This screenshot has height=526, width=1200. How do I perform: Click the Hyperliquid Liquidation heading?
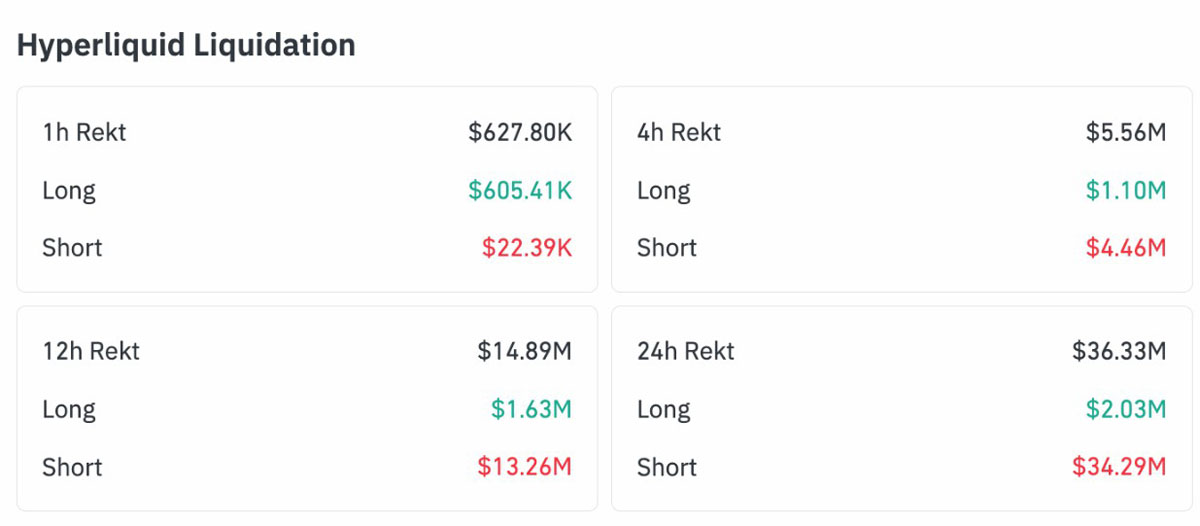[186, 45]
